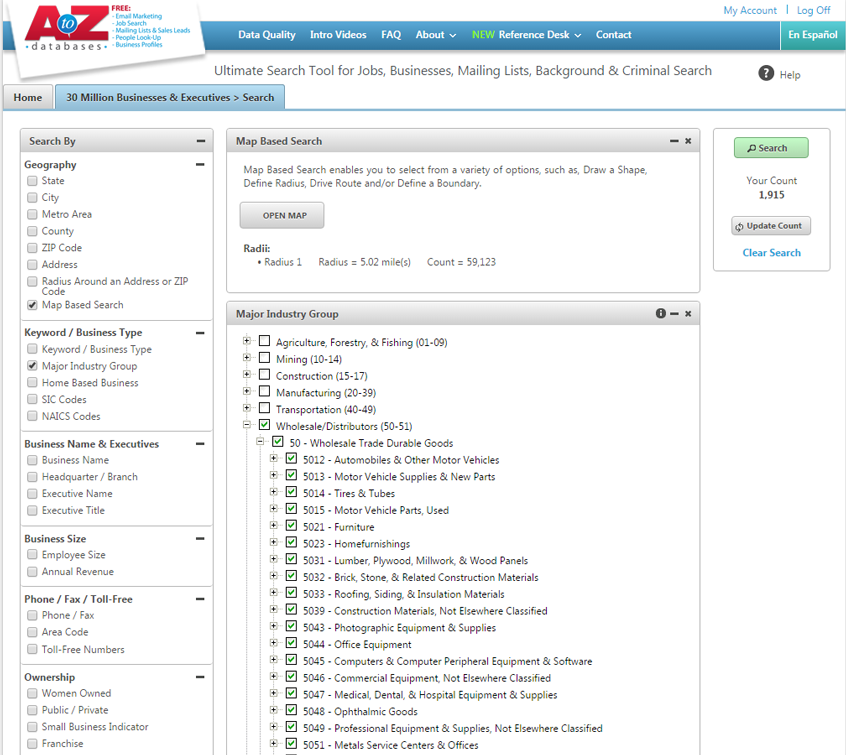Image resolution: width=846 pixels, height=755 pixels.
Task: Enable the State geography checkbox
Action: [x=32, y=181]
